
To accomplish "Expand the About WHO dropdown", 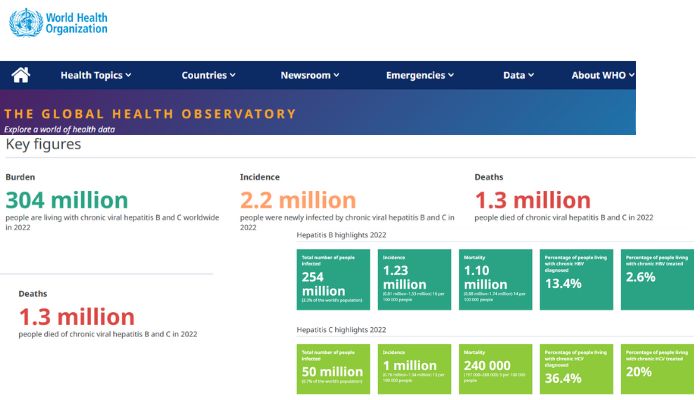I will (x=603, y=75).
